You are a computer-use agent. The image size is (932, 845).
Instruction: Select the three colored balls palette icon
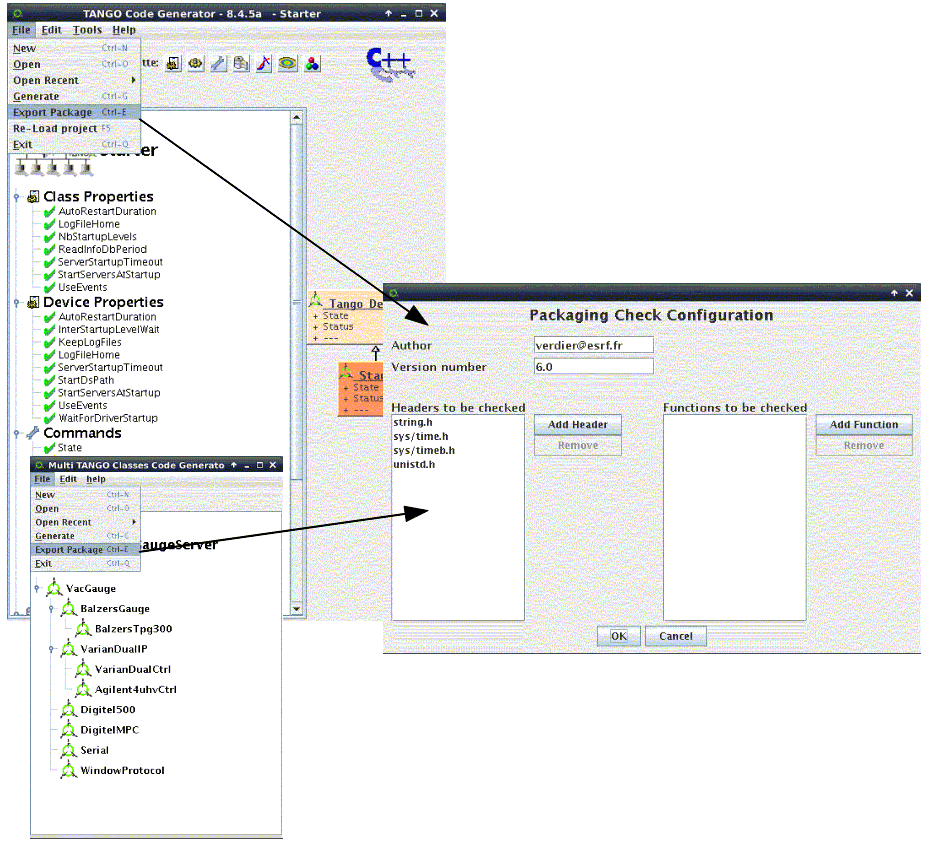click(x=312, y=64)
